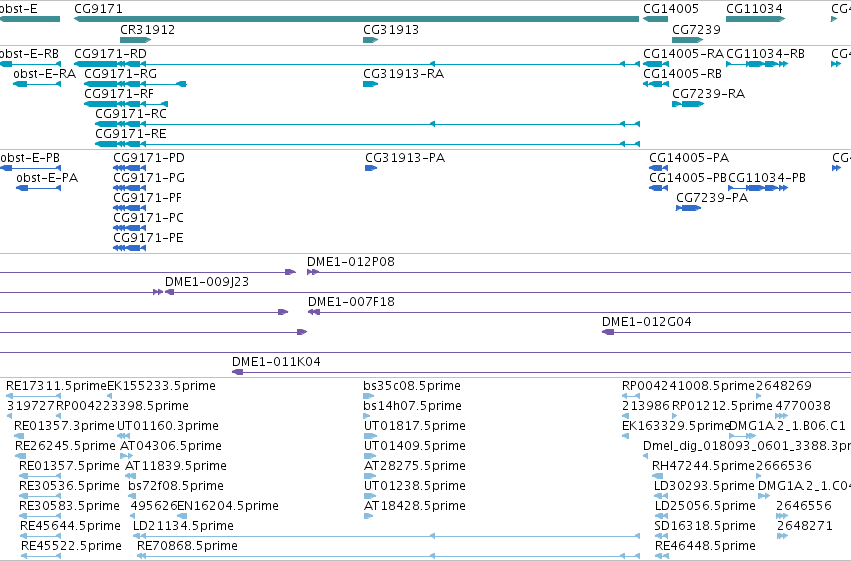Select EST UT01238.5prime
This screenshot has width=851, height=561.
pos(370,496)
